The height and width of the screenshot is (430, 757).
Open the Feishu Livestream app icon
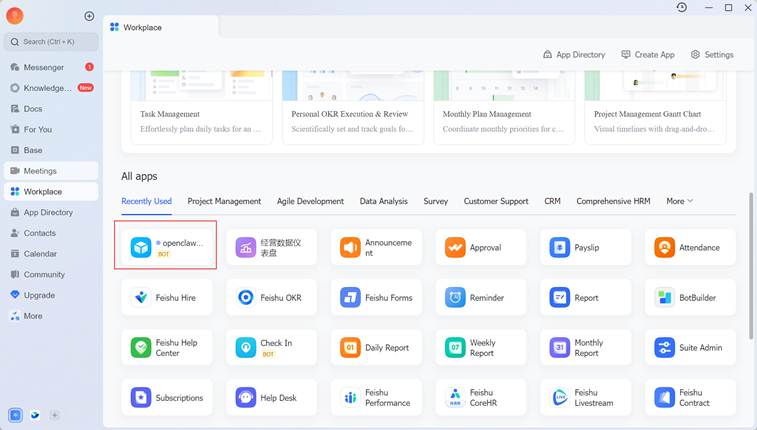pyautogui.click(x=560, y=398)
